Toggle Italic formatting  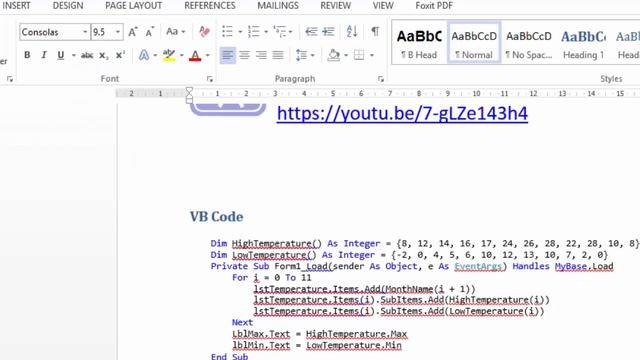click(x=44, y=55)
